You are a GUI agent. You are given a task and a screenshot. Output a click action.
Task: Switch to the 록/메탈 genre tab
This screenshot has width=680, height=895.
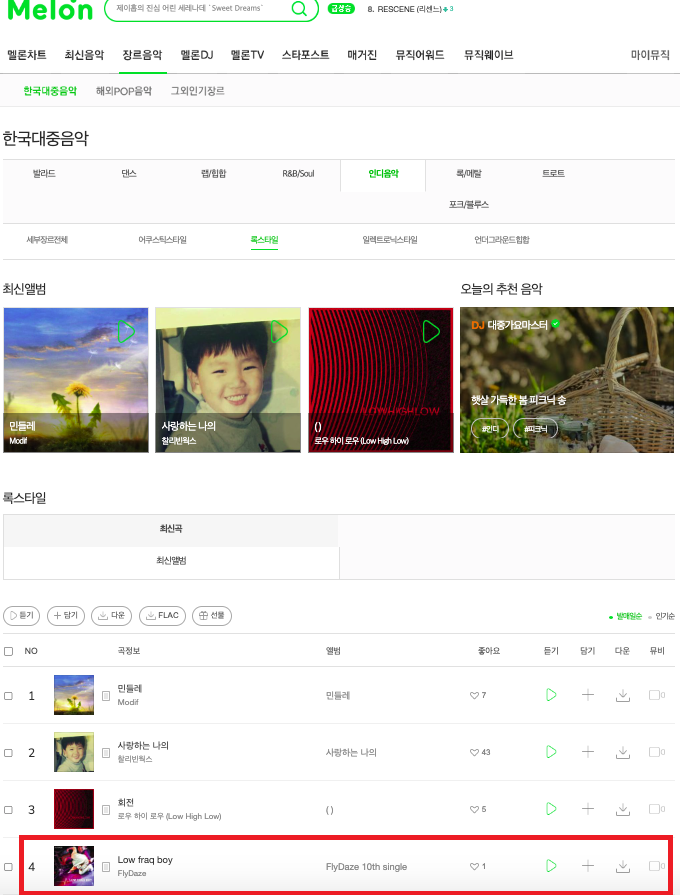pyautogui.click(x=469, y=174)
